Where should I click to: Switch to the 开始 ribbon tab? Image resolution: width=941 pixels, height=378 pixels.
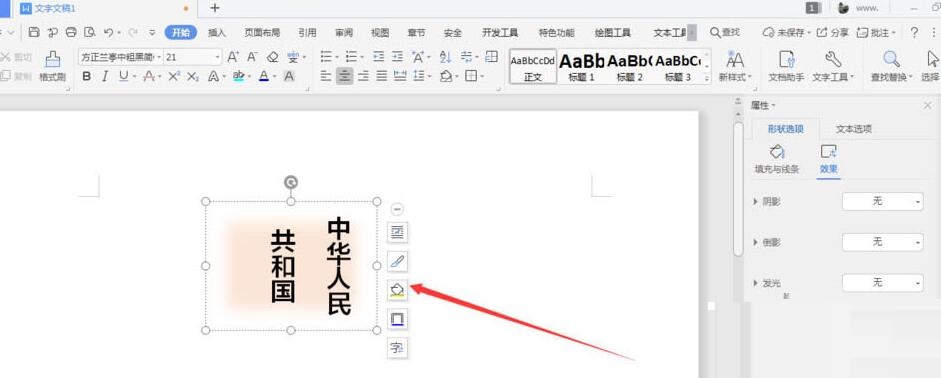181,33
